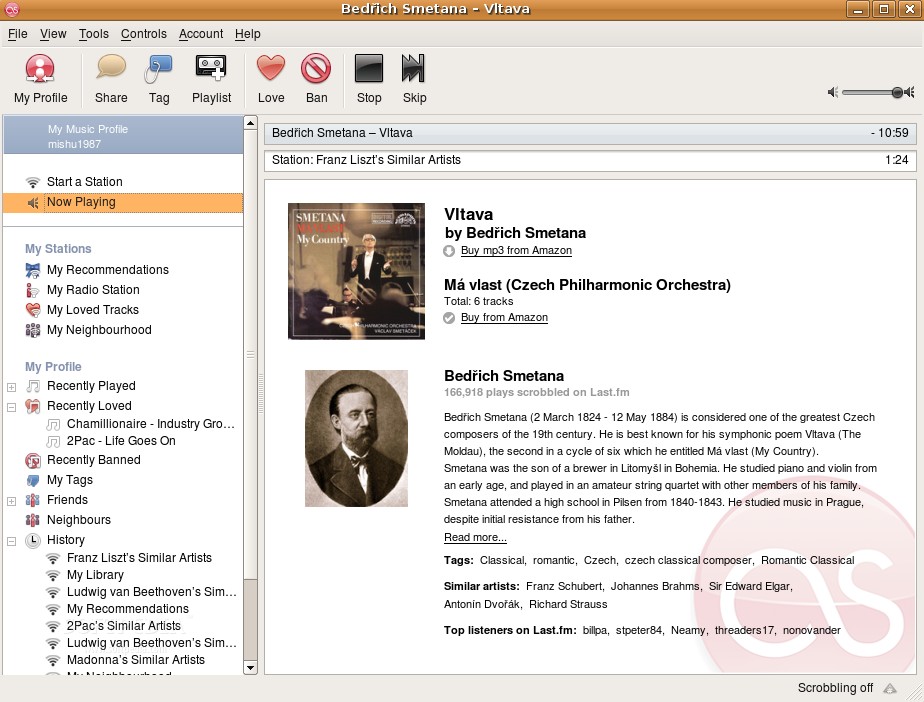Open Recently Banned in the sidebar
The image size is (924, 702).
point(94,460)
